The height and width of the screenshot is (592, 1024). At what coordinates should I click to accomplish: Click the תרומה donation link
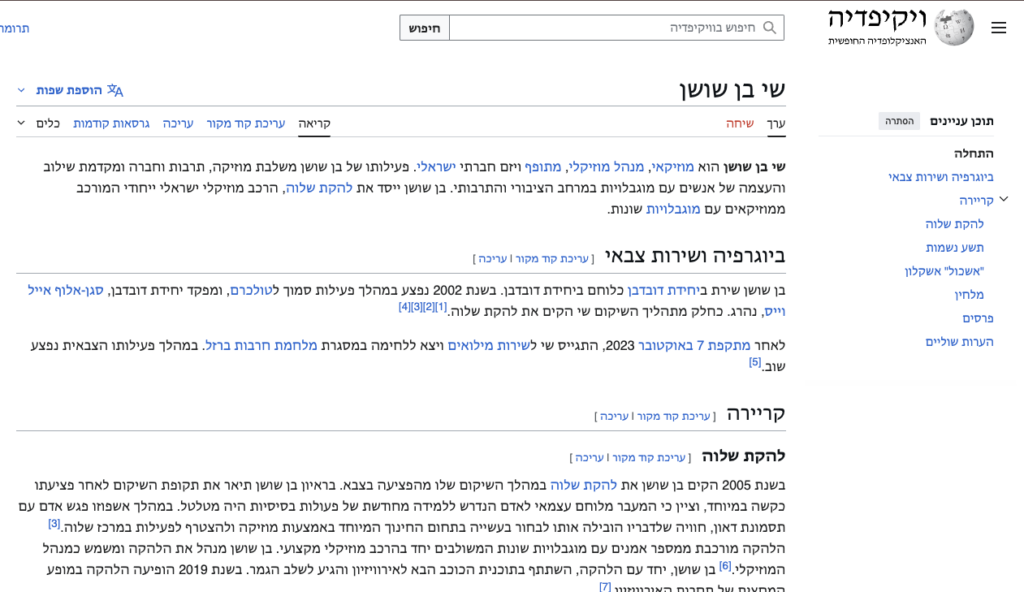point(14,28)
